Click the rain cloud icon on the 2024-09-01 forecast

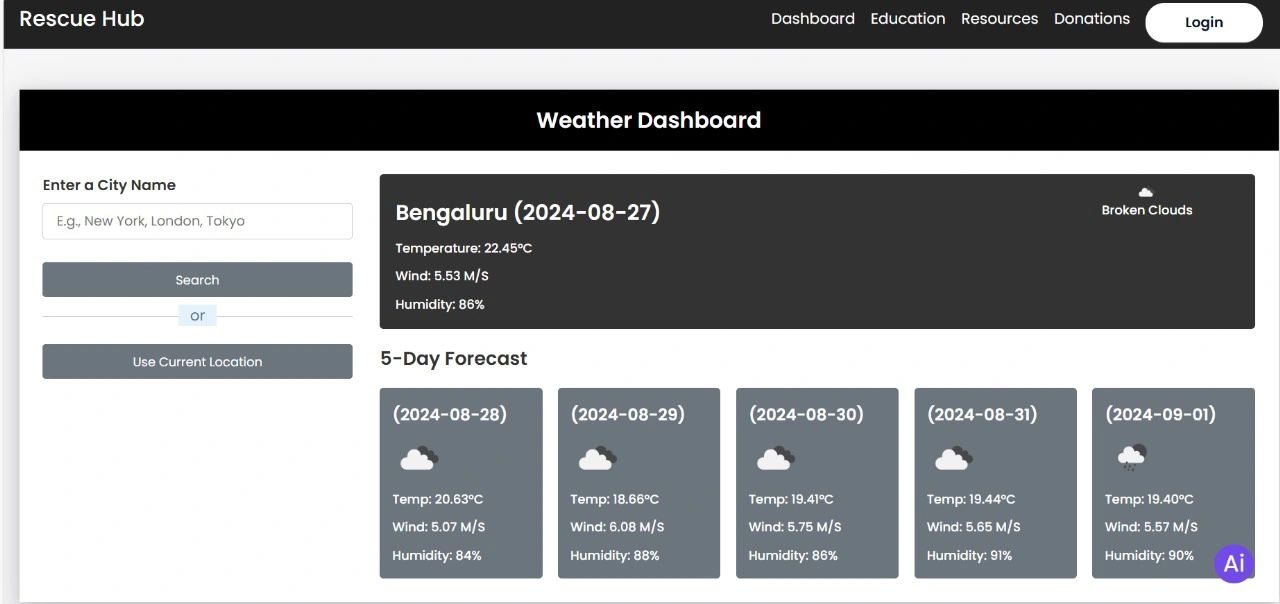(x=1131, y=458)
